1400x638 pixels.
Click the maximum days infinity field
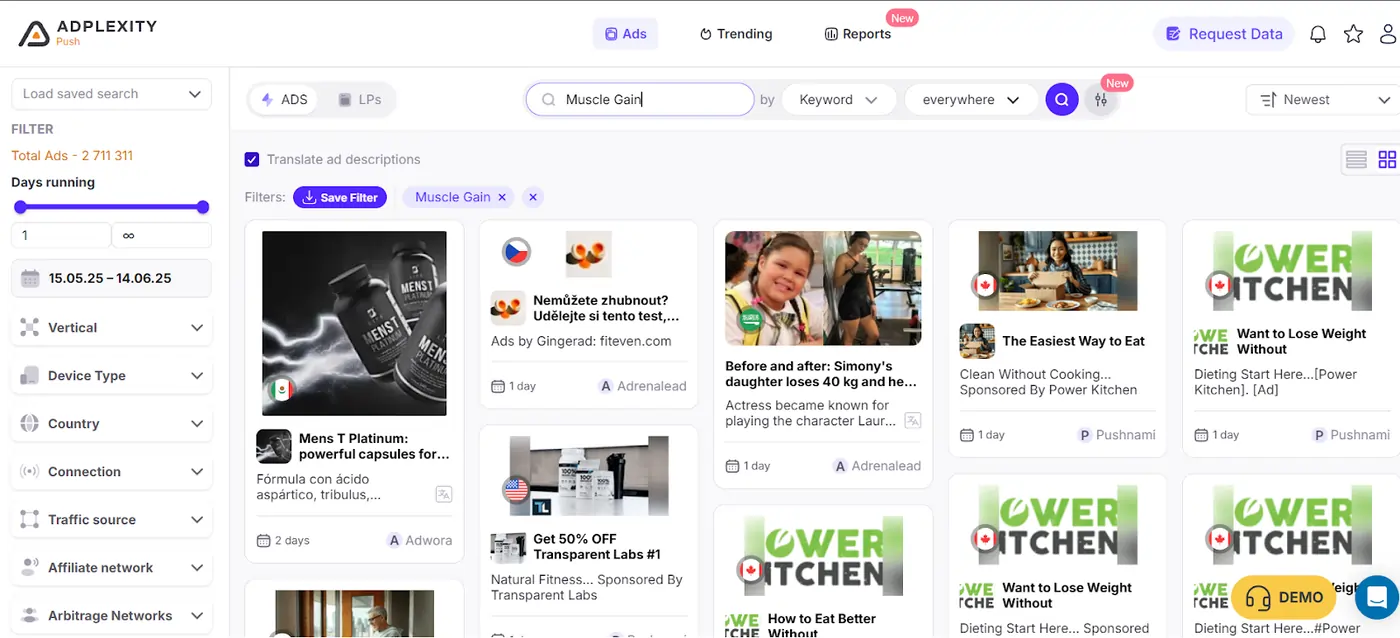point(162,236)
